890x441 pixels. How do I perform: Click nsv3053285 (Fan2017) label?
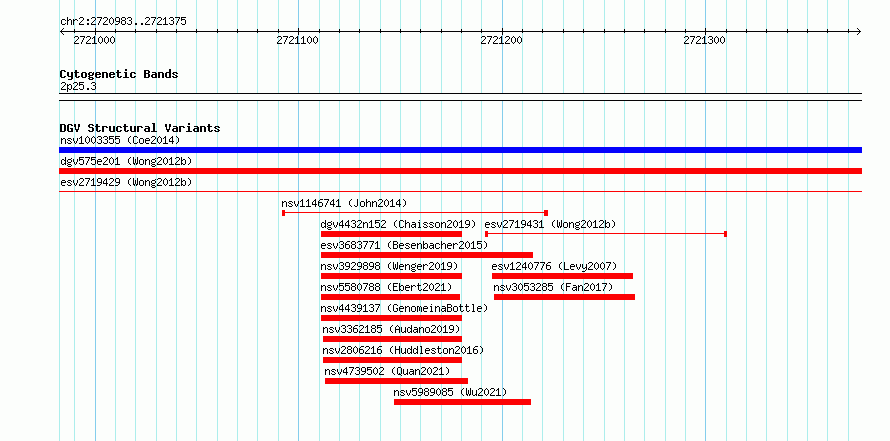coord(553,287)
